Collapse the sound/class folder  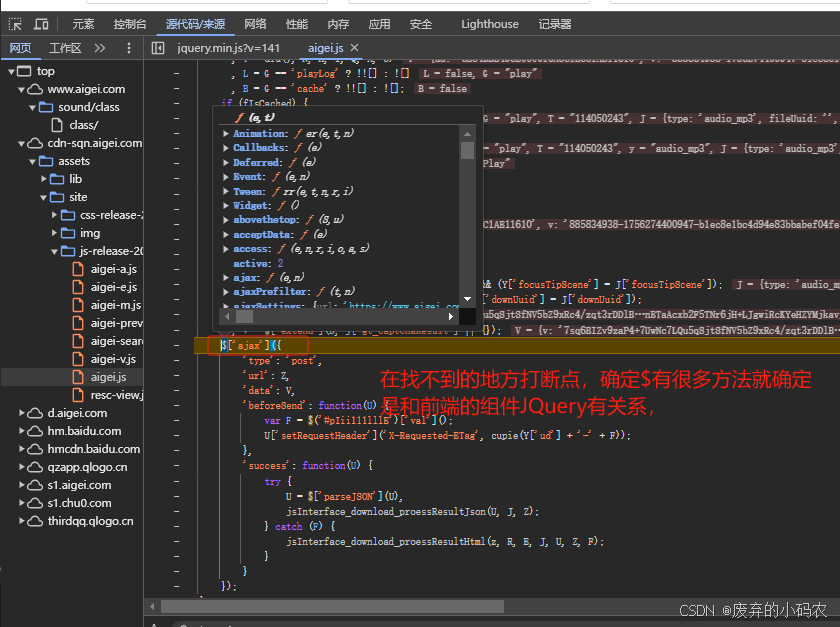32,107
